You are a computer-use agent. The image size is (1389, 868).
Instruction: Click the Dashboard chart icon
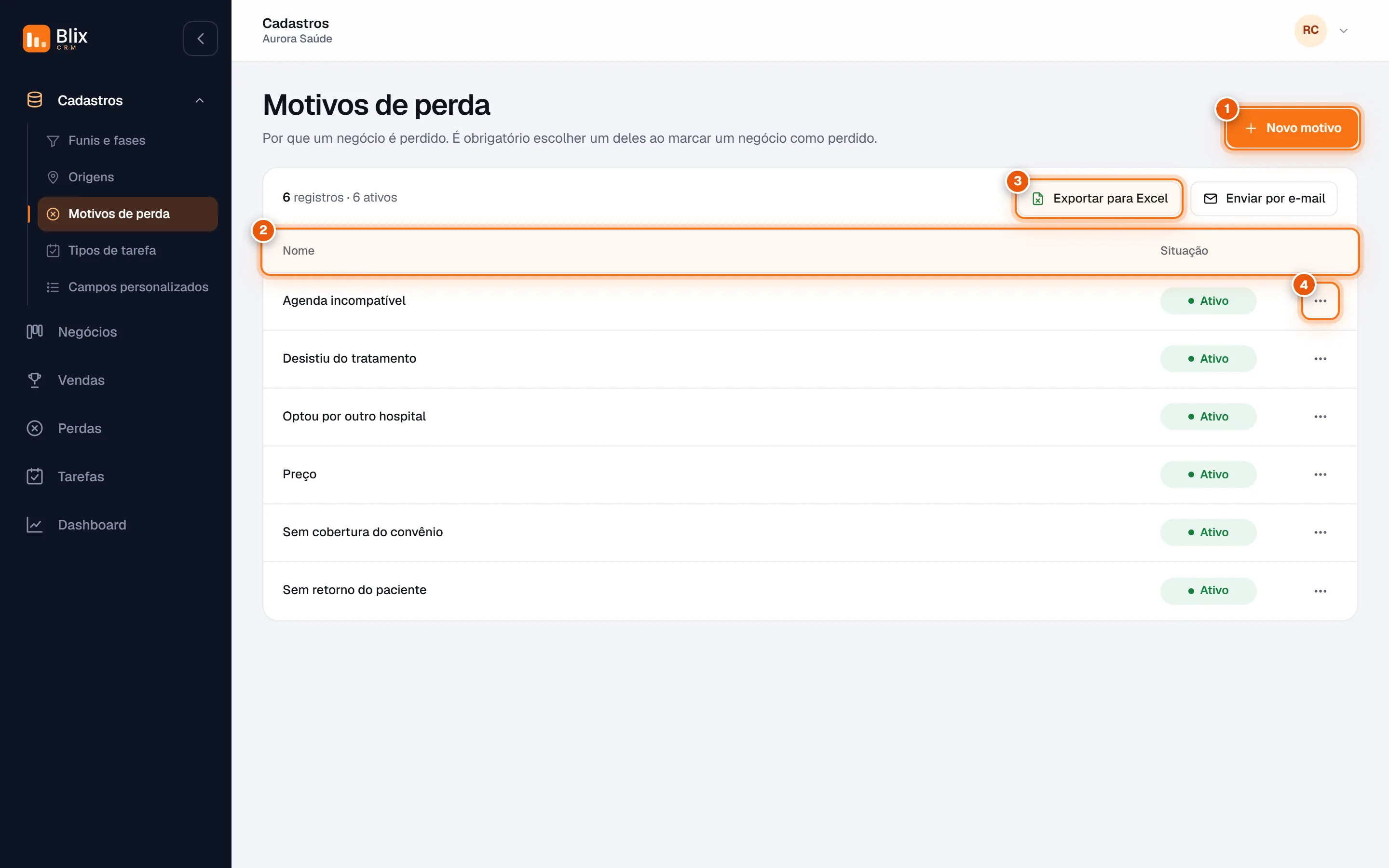coord(34,525)
